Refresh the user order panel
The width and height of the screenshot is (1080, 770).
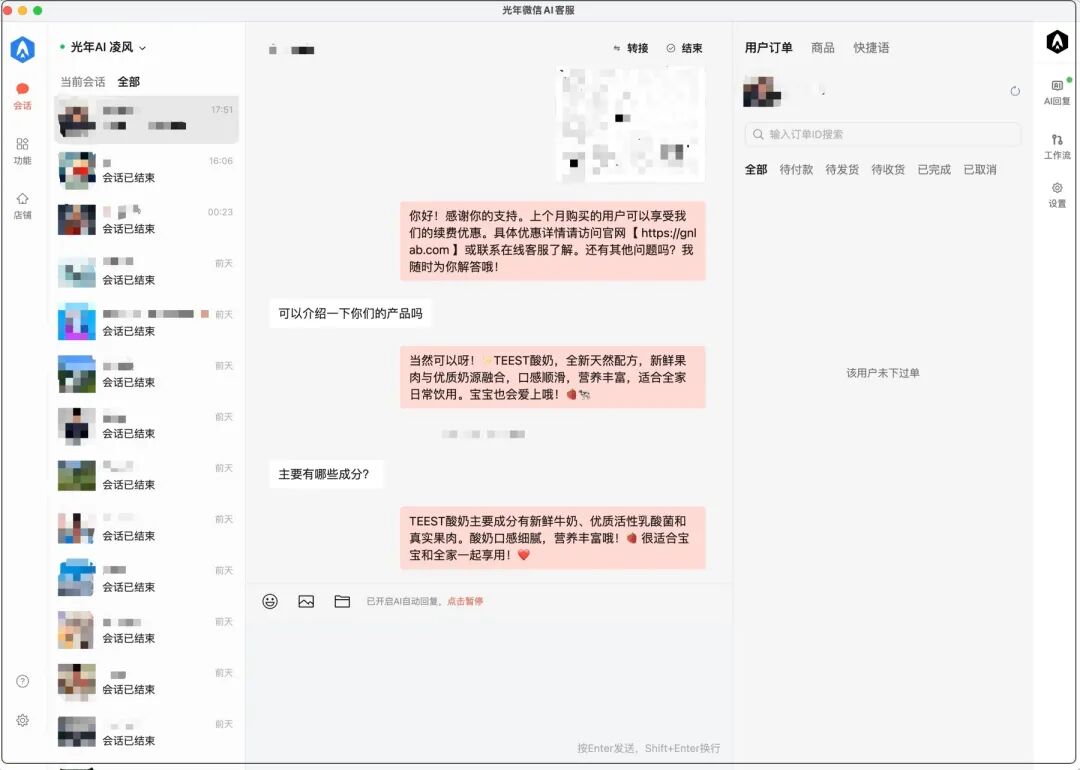[1015, 91]
